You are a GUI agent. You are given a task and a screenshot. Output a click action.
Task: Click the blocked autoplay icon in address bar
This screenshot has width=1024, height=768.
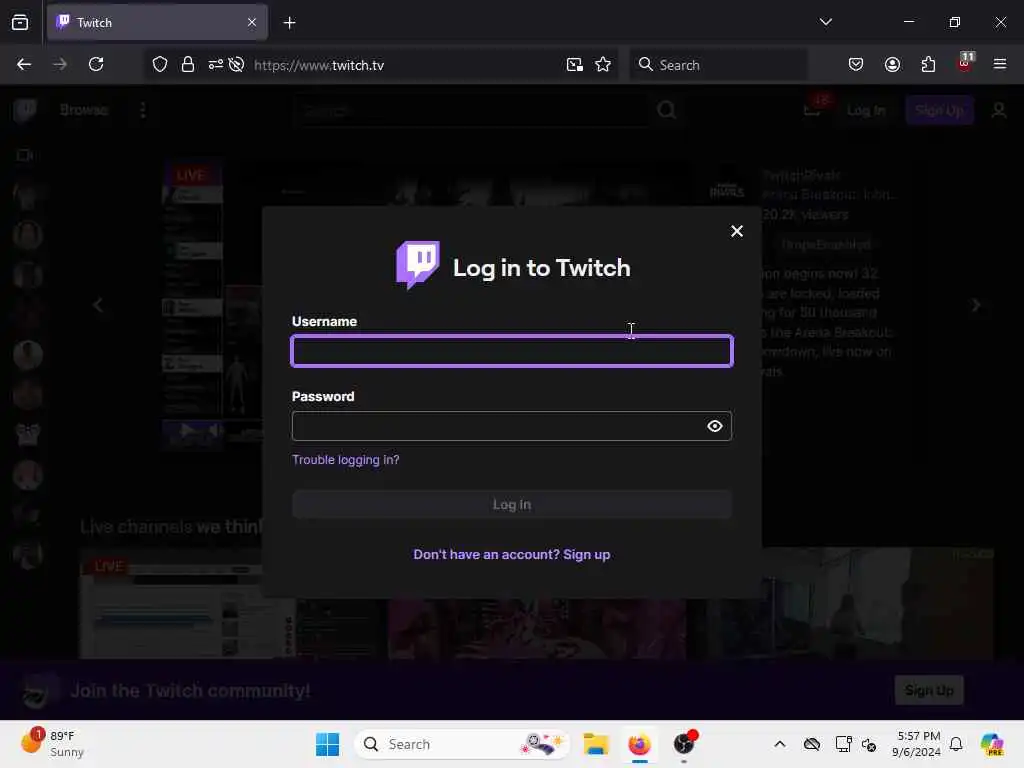click(x=236, y=65)
